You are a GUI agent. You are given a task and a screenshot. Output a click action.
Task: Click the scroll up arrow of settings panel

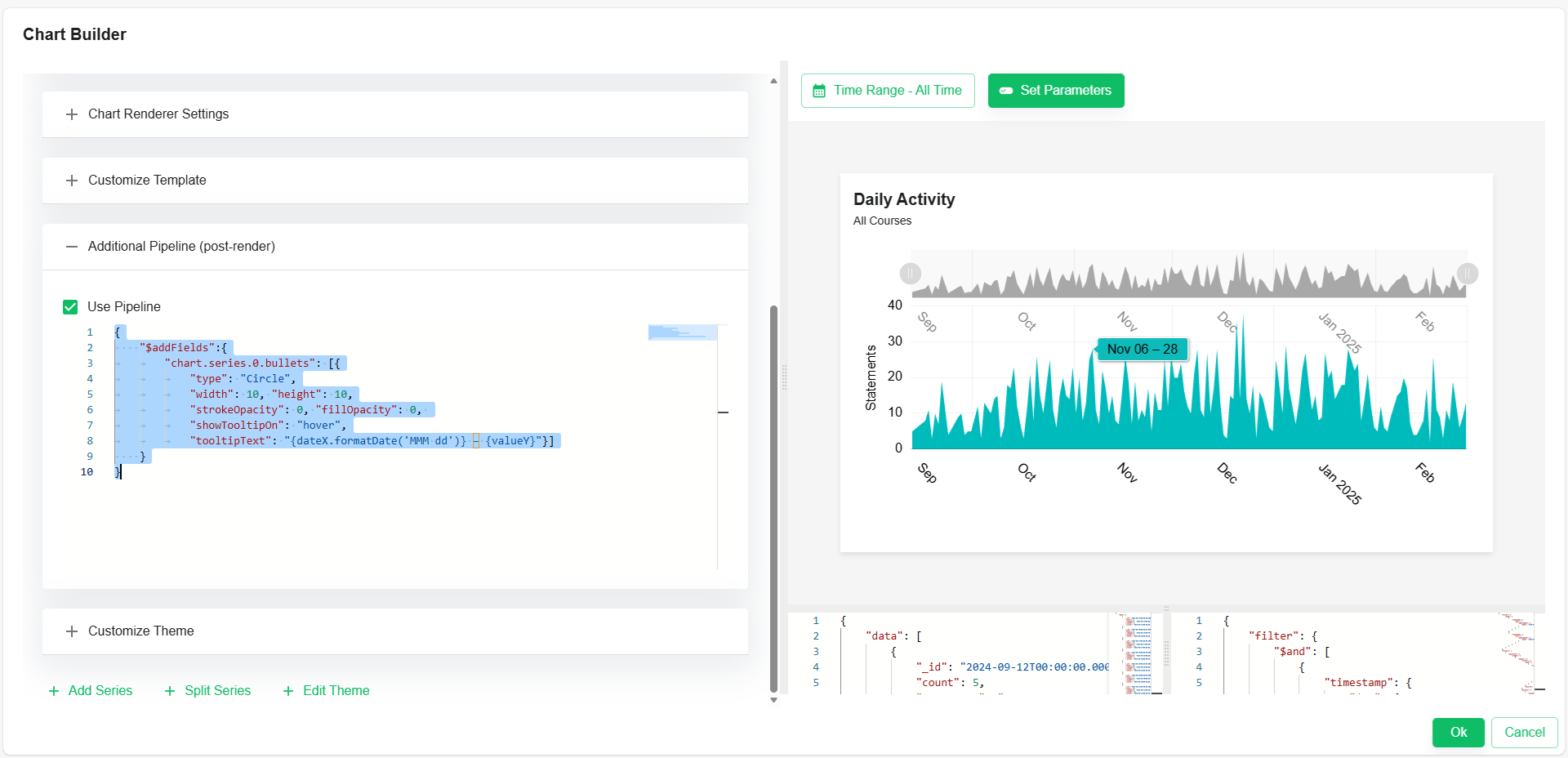(x=773, y=81)
